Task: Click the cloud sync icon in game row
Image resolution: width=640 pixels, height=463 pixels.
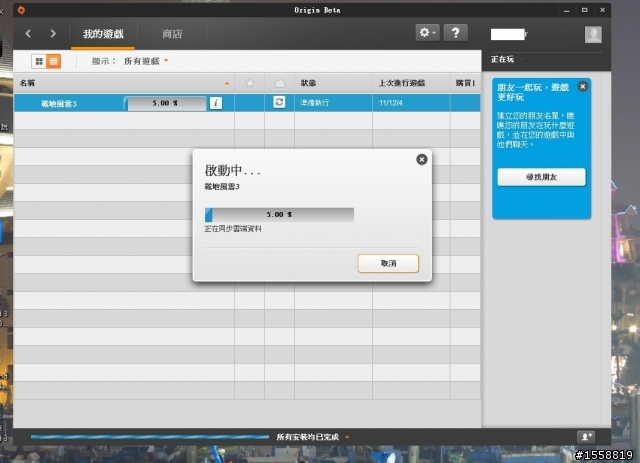Action: pos(279,102)
